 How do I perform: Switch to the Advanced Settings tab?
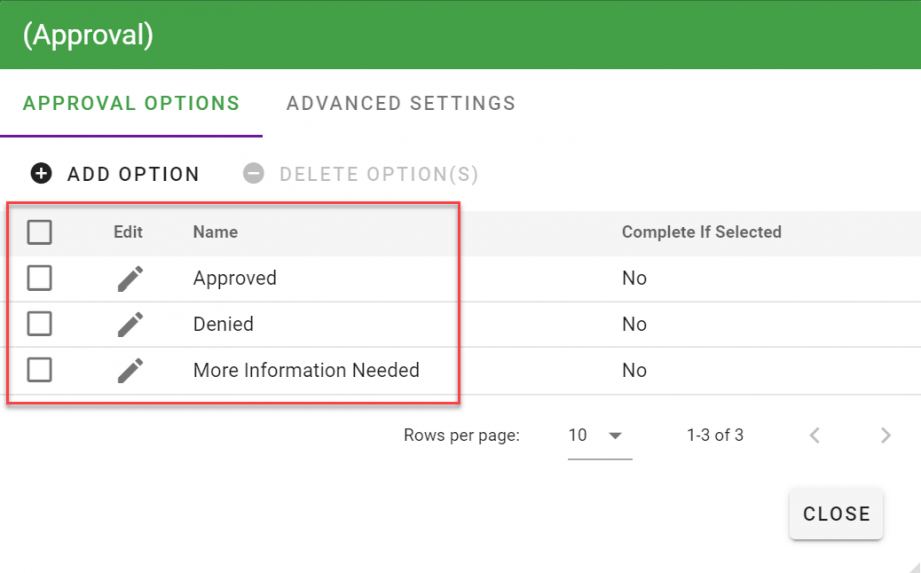click(401, 103)
